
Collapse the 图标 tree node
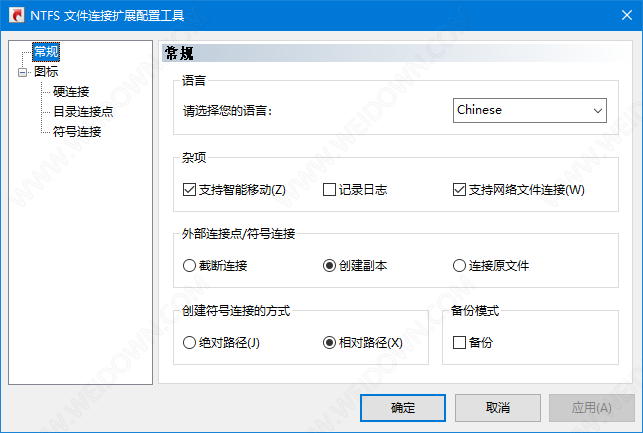coord(23,73)
